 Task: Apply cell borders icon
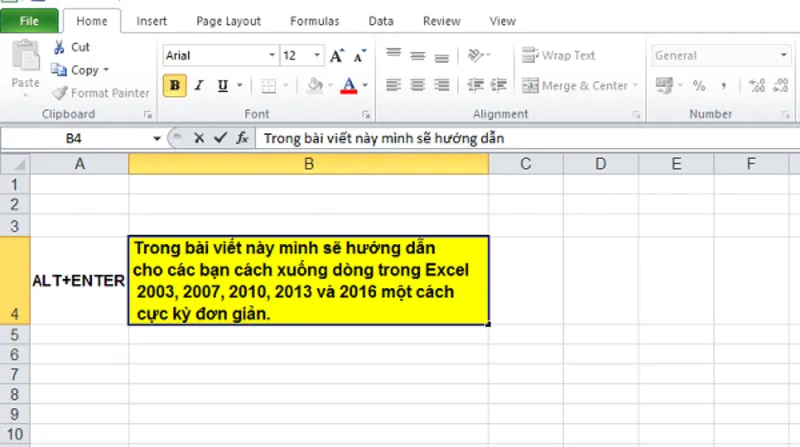[x=268, y=86]
